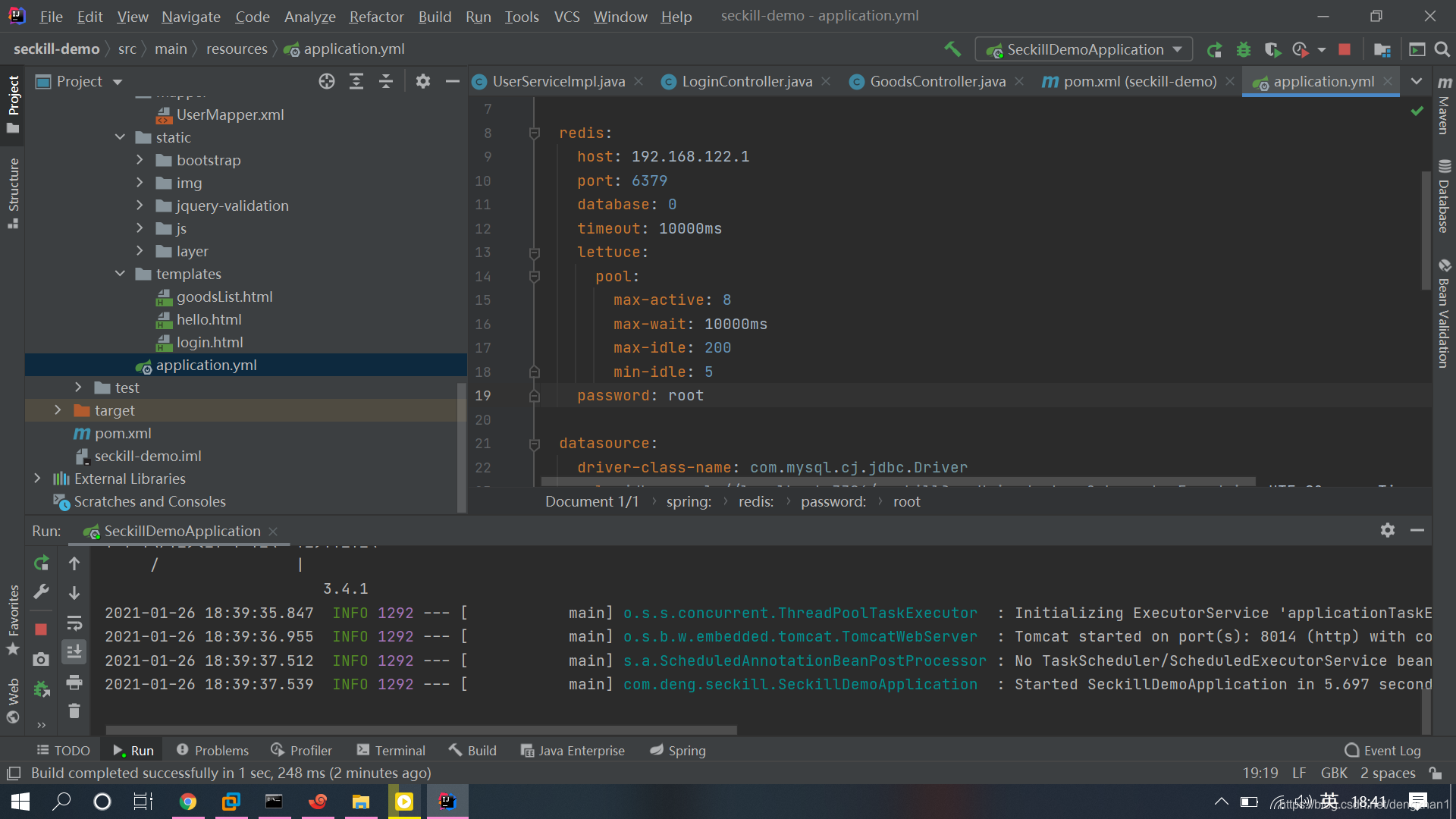Open run configuration SeckillDemoApplication dropdown
The width and height of the screenshot is (1456, 819).
(1084, 49)
